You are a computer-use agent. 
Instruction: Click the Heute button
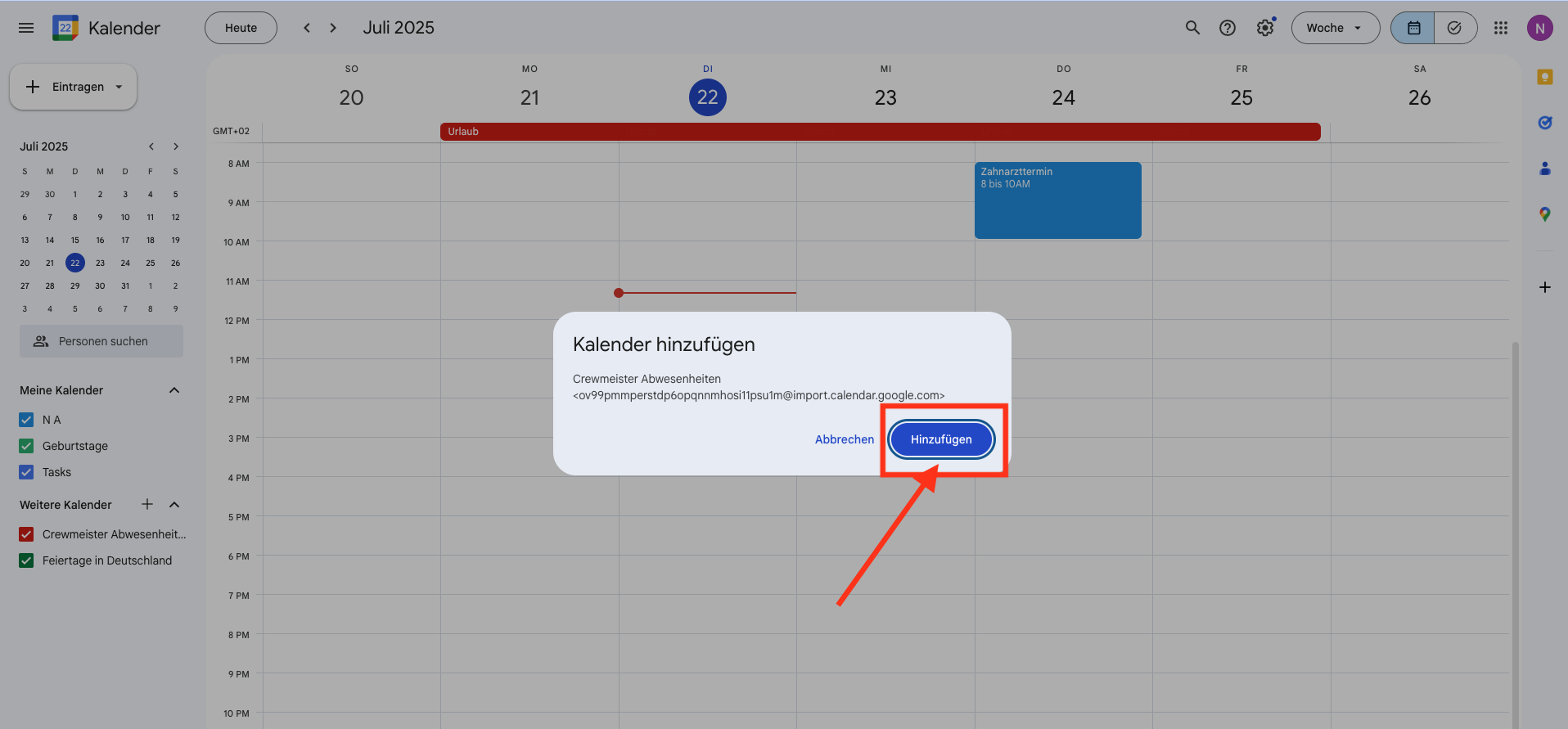coord(241,28)
